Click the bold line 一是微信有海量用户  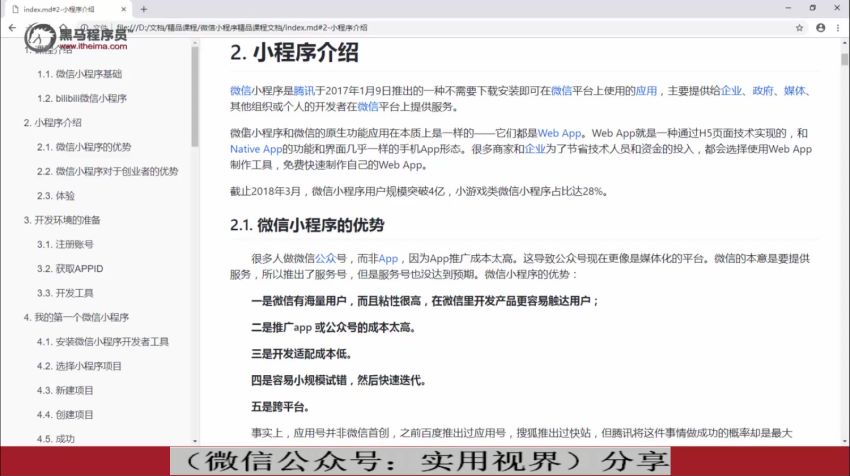tap(425, 301)
